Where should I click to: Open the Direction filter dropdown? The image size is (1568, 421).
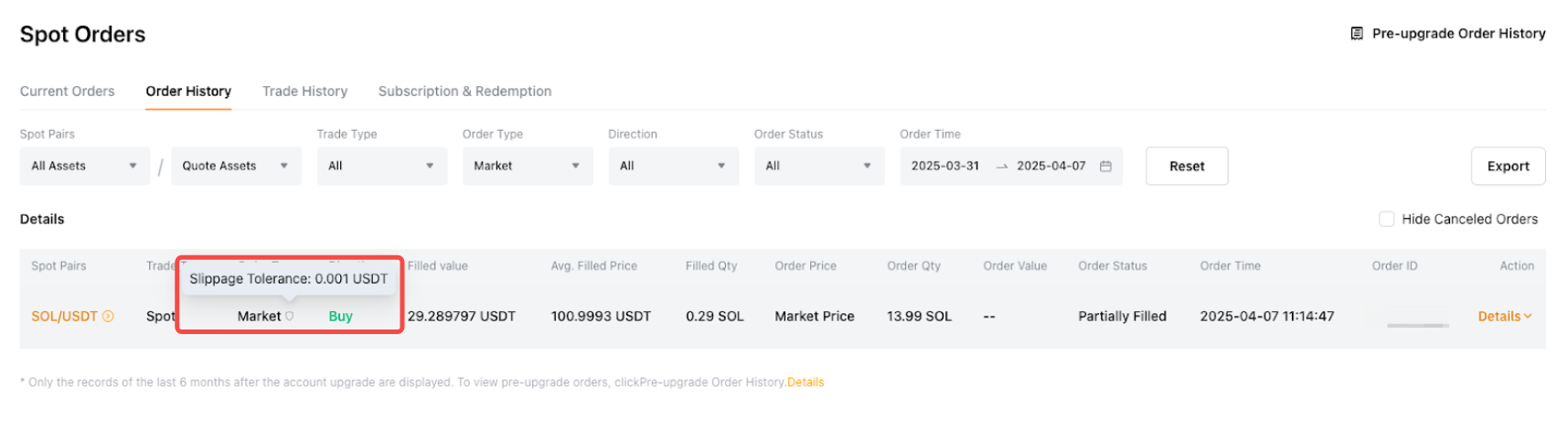click(x=673, y=167)
